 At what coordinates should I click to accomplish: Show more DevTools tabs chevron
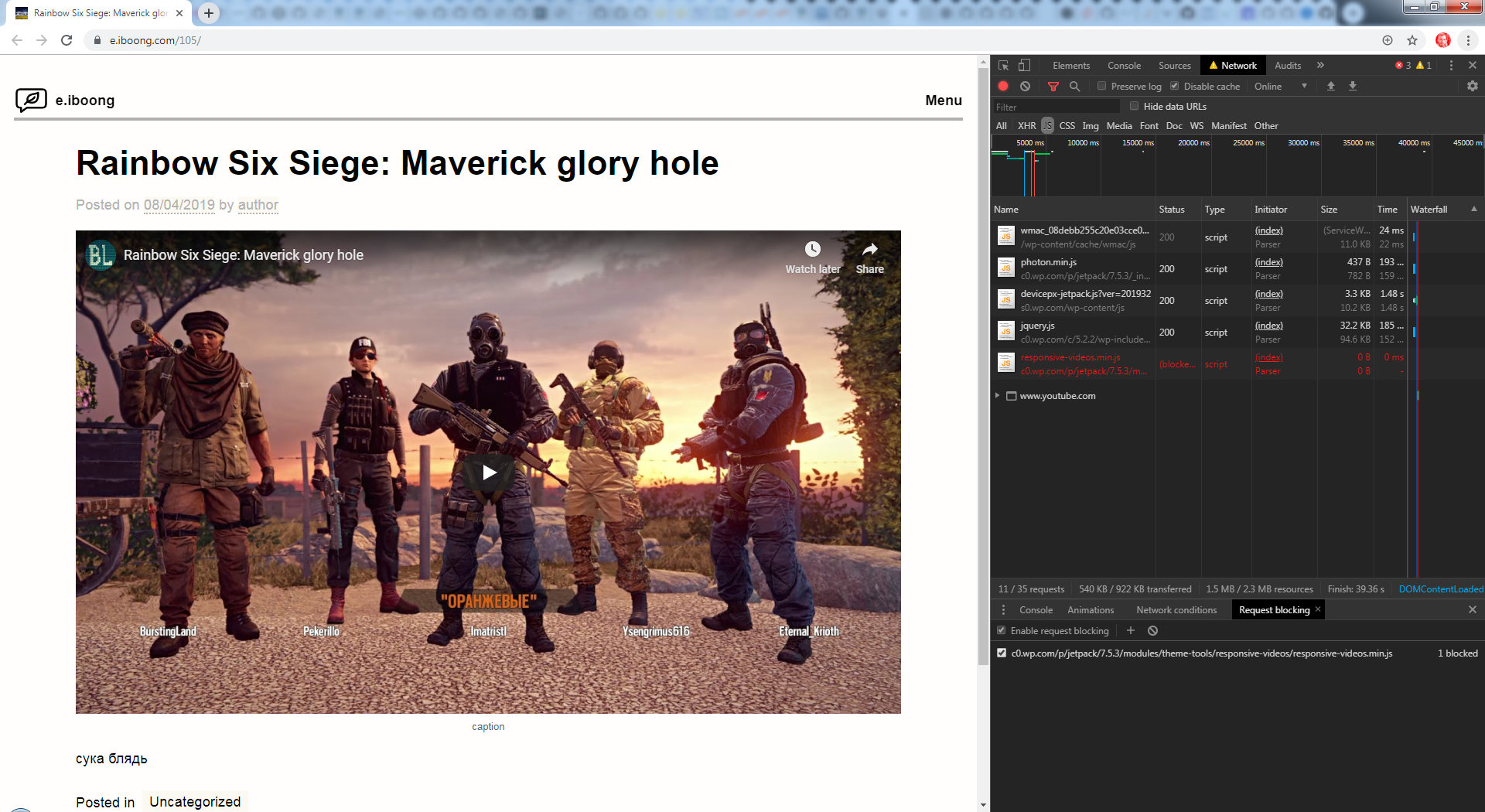coord(1320,66)
